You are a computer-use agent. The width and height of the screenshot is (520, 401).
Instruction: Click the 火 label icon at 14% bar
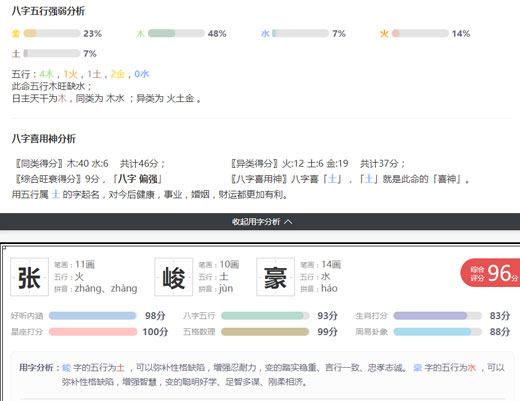tap(384, 33)
